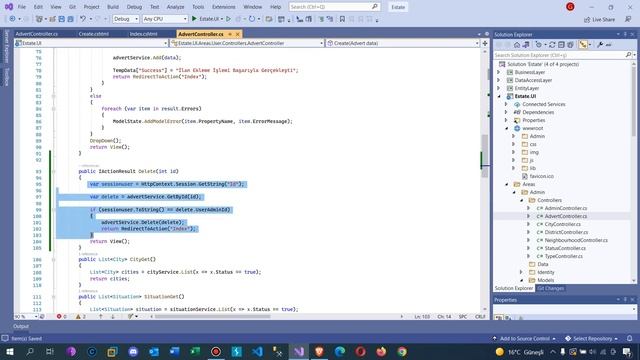640x360 pixels.
Task: Click the Undo arrow icon
Action: click(83, 19)
